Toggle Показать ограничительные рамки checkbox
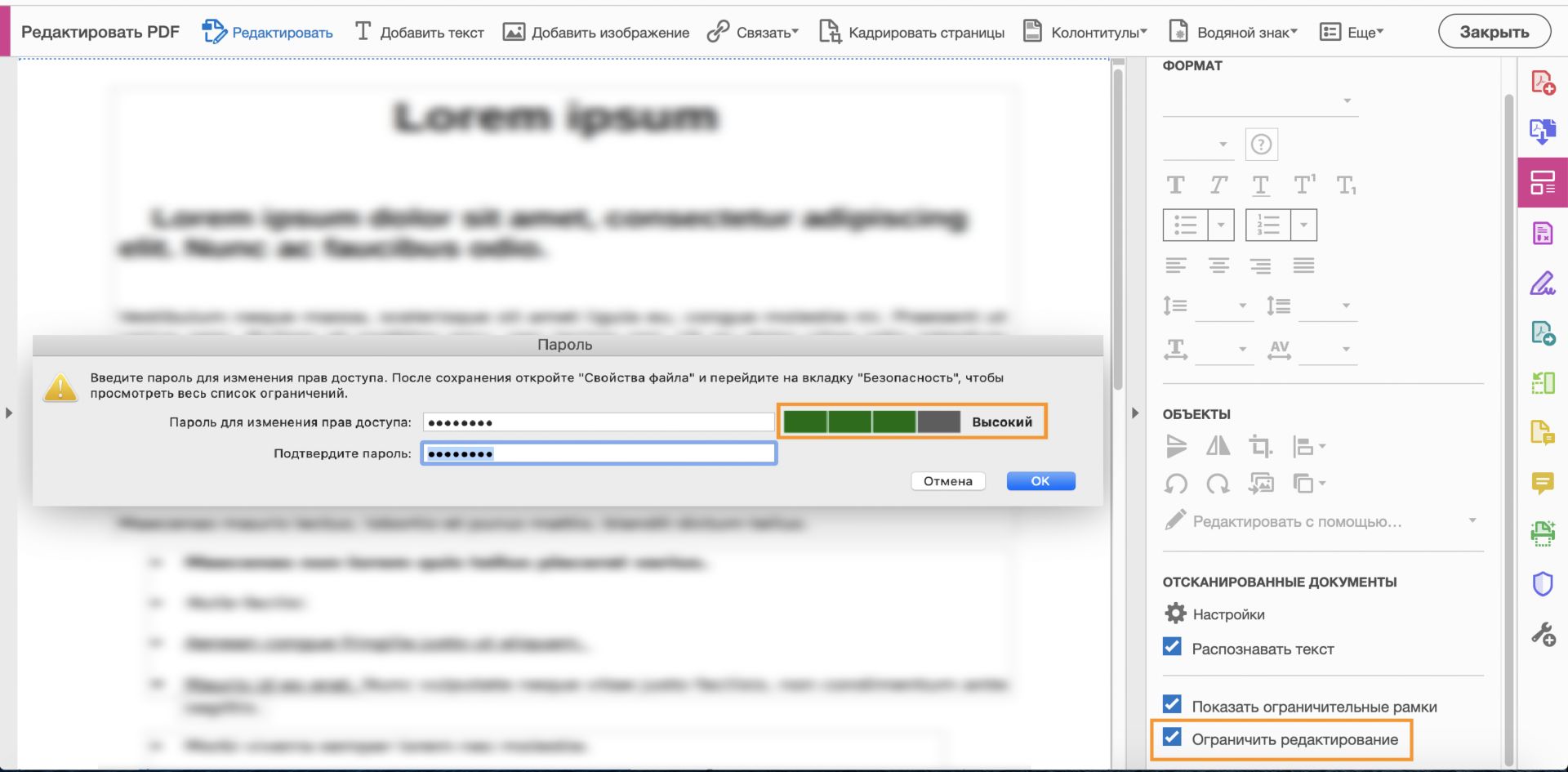 click(1172, 704)
